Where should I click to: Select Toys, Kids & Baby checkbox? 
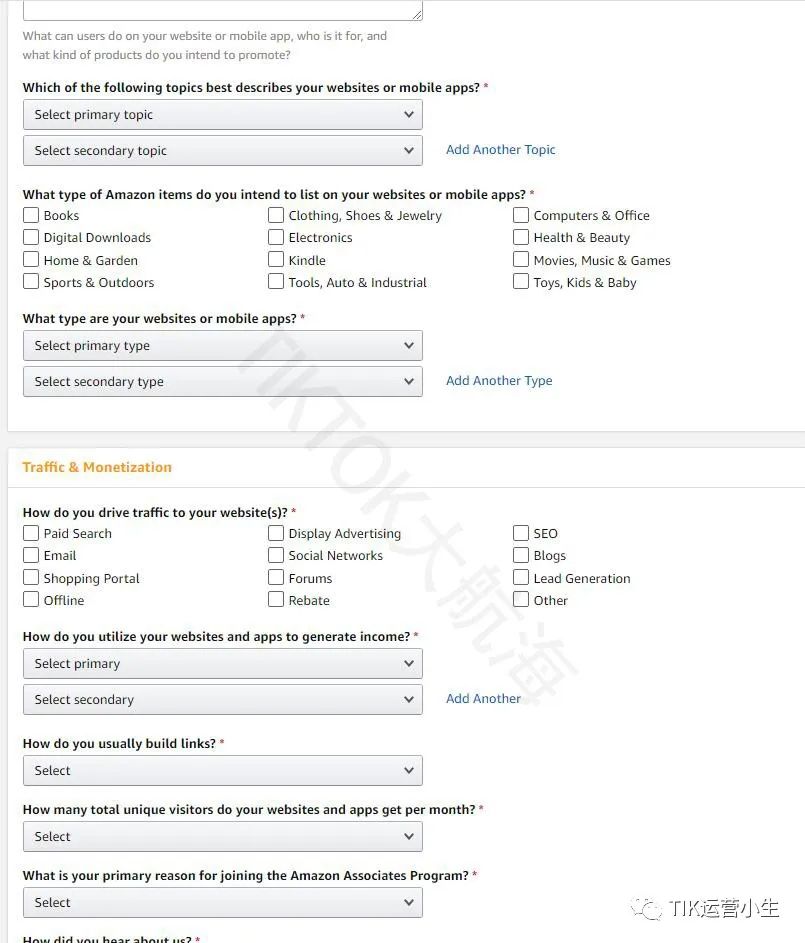click(x=521, y=282)
